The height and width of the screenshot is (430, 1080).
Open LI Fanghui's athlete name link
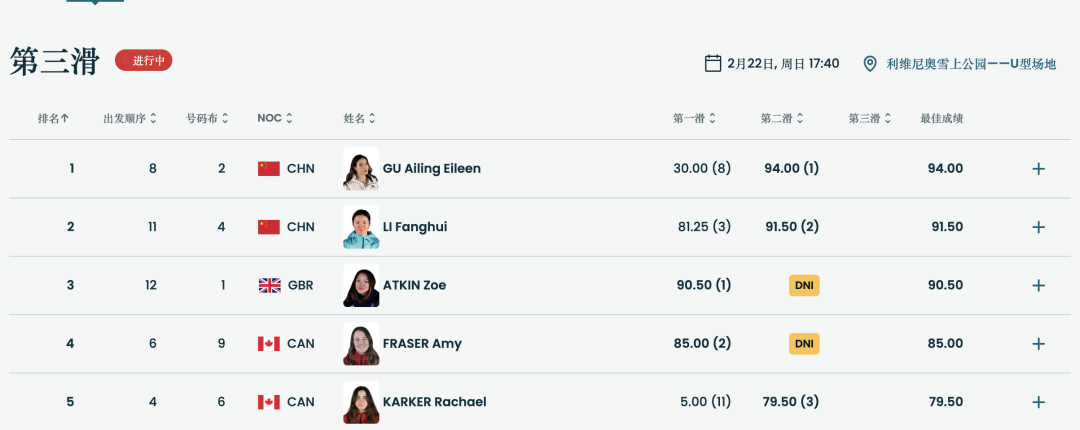point(414,227)
